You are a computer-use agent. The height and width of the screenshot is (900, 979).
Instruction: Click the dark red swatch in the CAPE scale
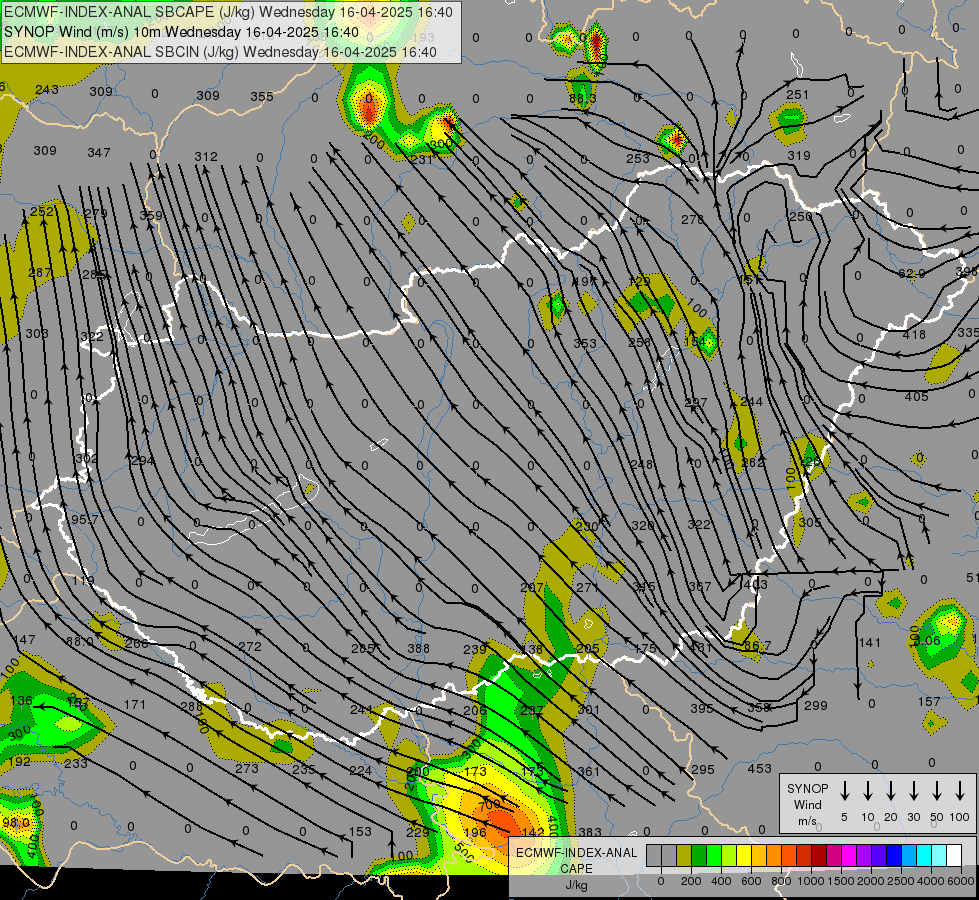point(820,855)
